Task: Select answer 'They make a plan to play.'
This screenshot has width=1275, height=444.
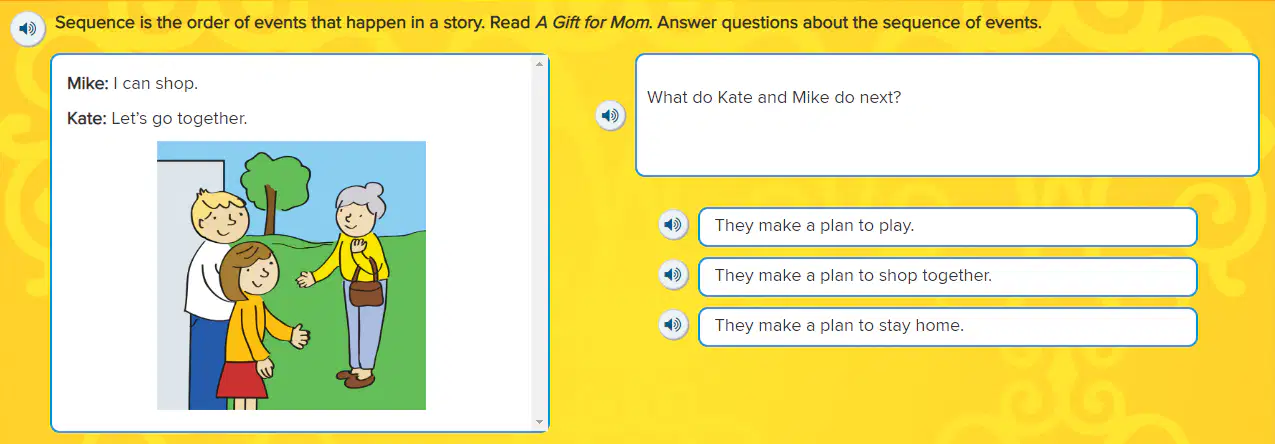Action: pos(947,226)
